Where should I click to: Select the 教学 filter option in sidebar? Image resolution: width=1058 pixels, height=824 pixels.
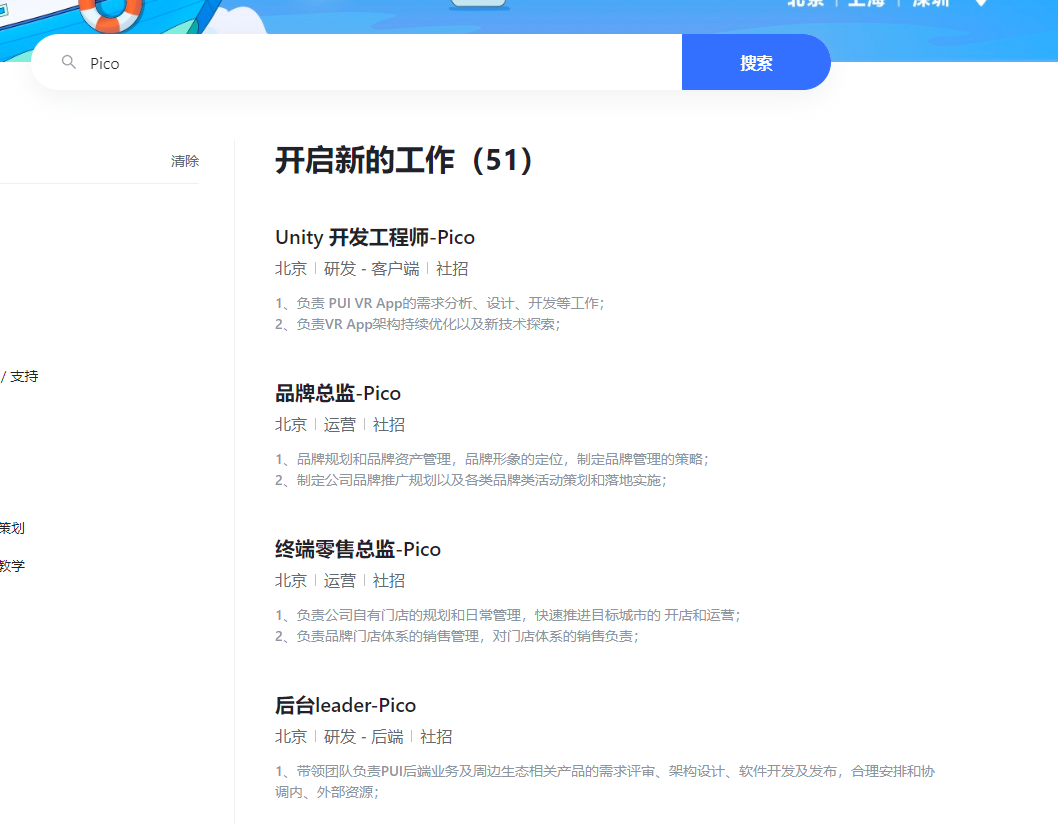(x=12, y=566)
